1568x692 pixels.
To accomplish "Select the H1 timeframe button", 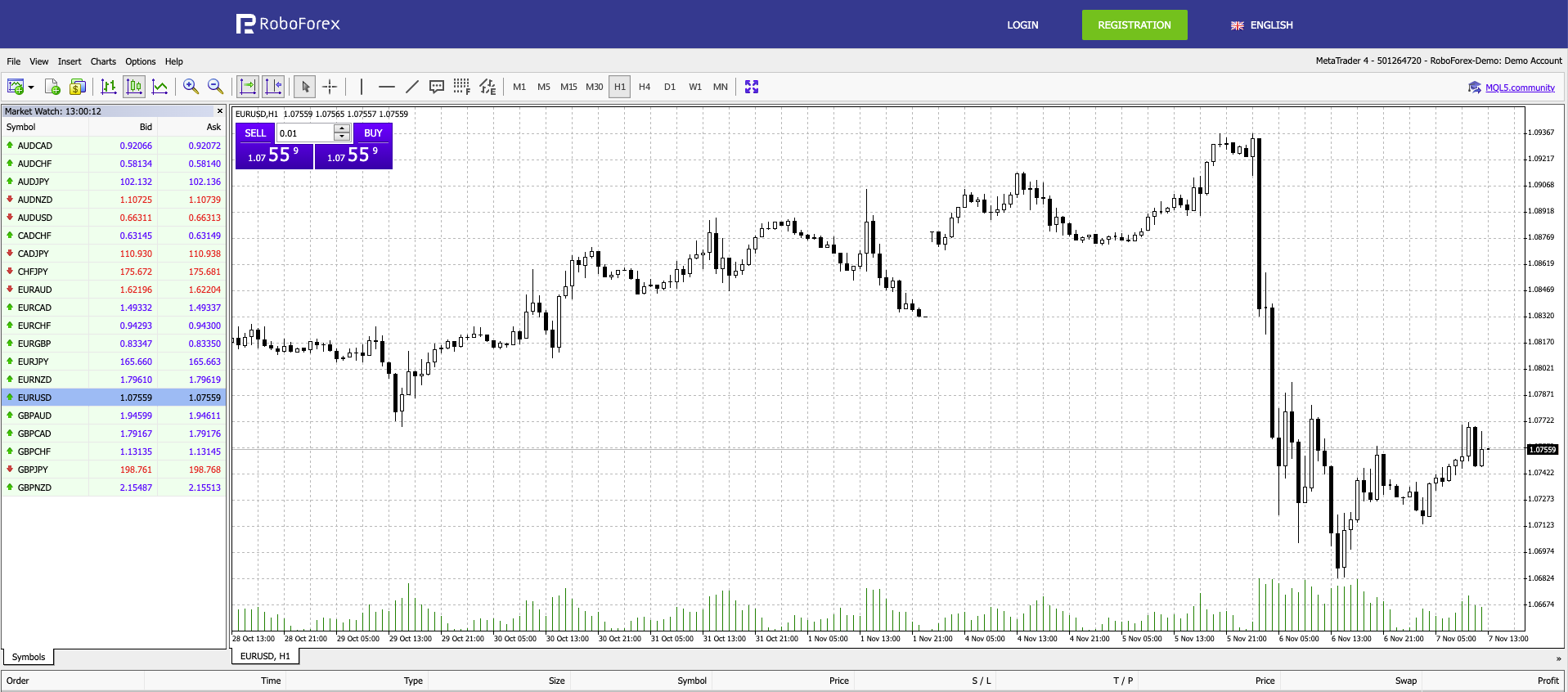I will 620,87.
